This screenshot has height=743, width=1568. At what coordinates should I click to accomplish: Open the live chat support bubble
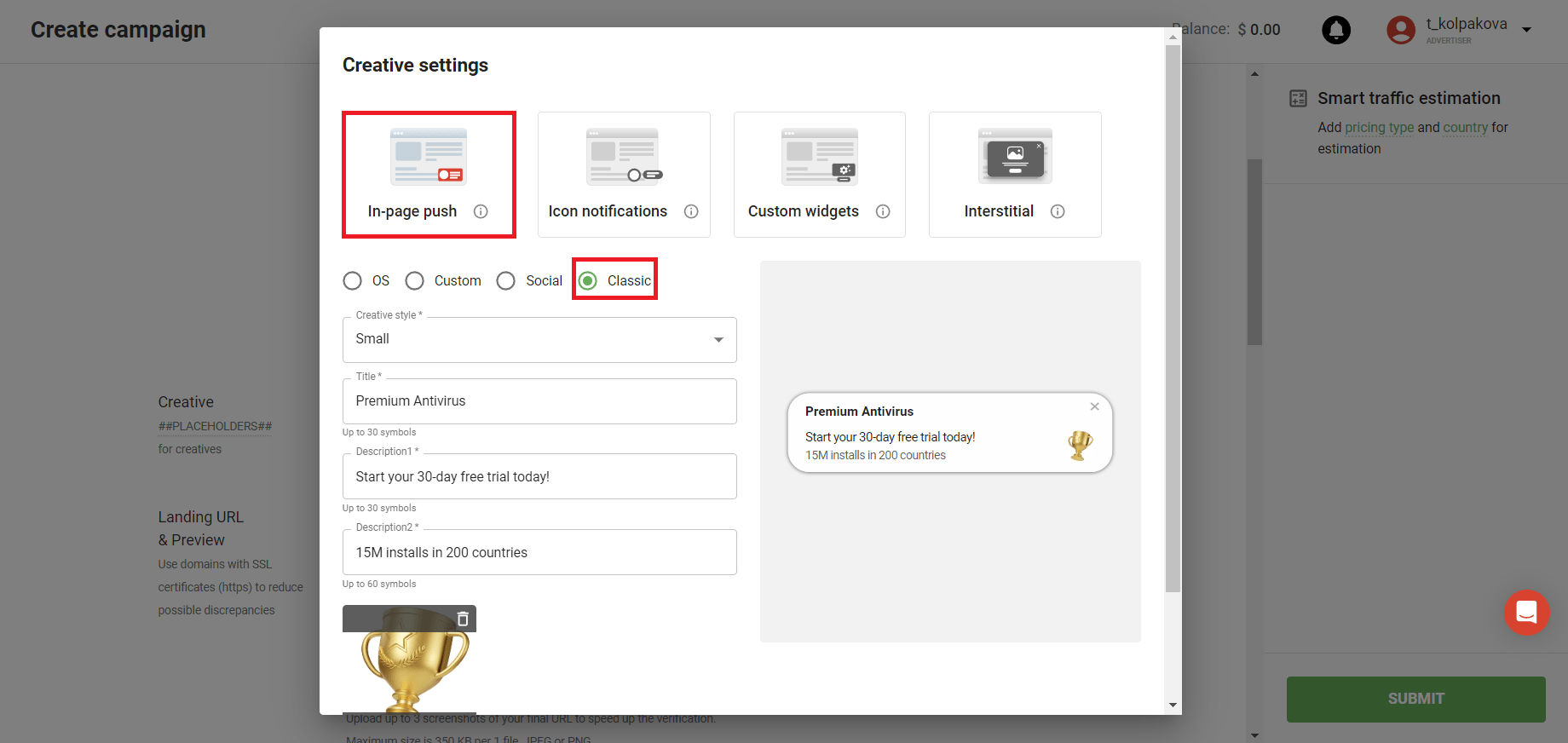click(1526, 613)
